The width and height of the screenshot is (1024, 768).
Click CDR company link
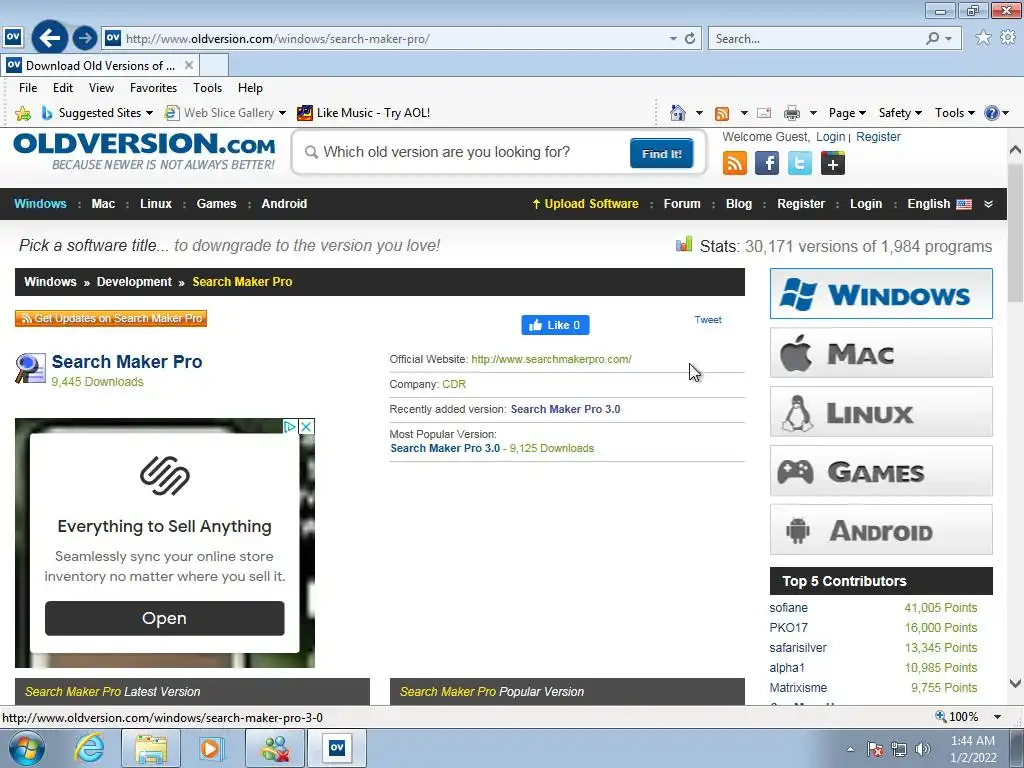[454, 384]
